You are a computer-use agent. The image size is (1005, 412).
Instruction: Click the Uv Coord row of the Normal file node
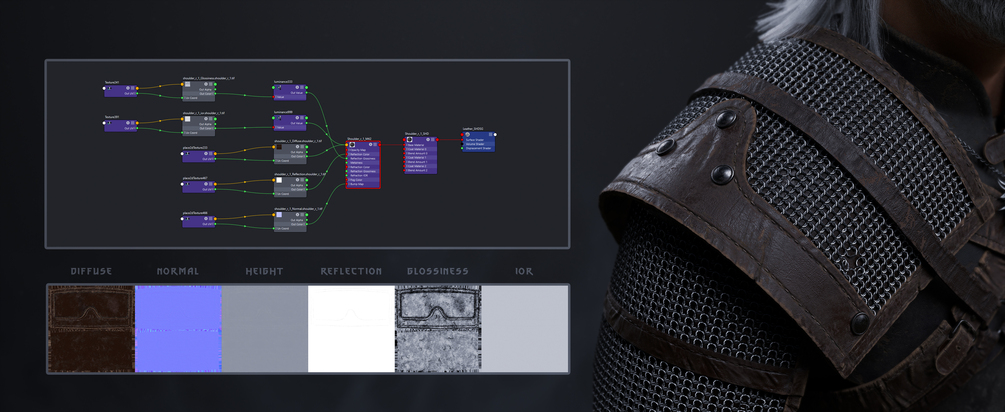pos(290,229)
